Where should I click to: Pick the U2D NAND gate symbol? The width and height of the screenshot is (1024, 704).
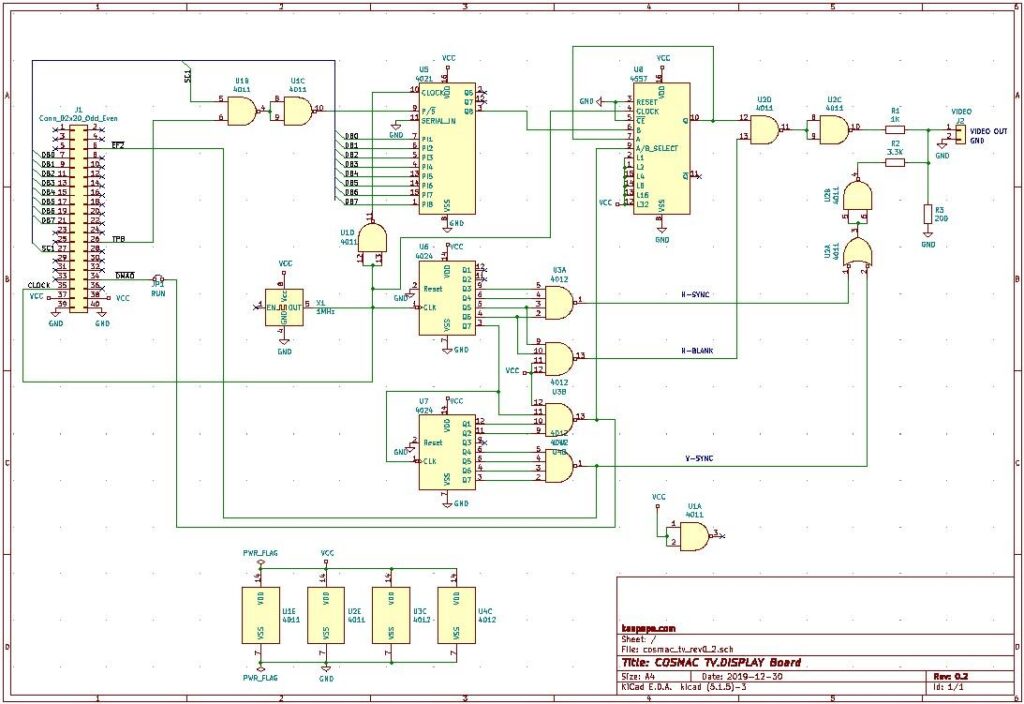point(765,128)
